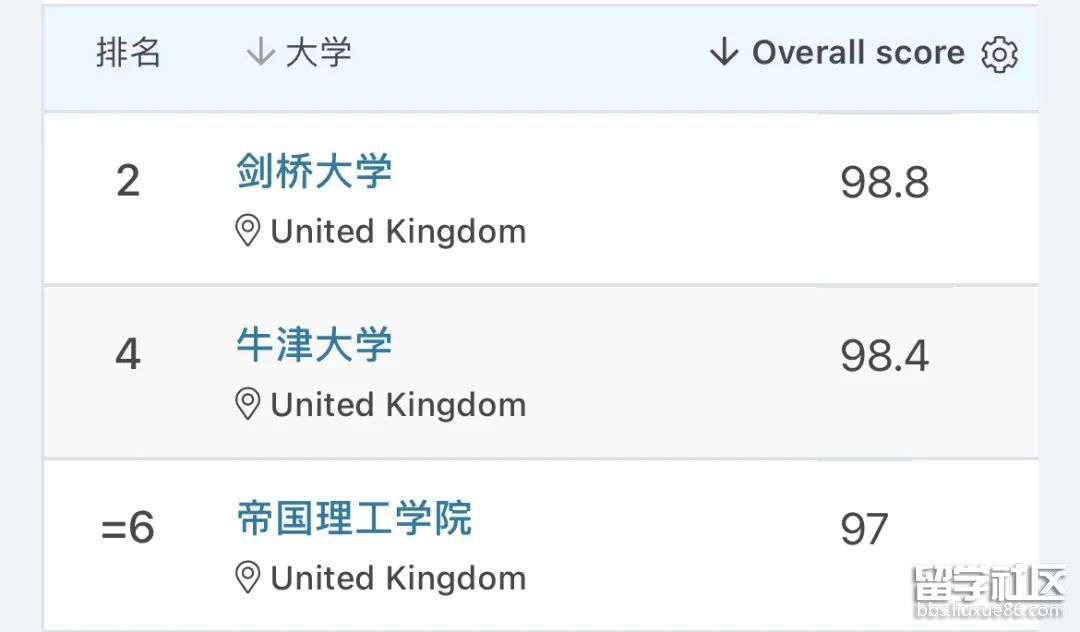Click the 留学社区 watermark logo
The height and width of the screenshot is (632, 1080).
[987, 592]
